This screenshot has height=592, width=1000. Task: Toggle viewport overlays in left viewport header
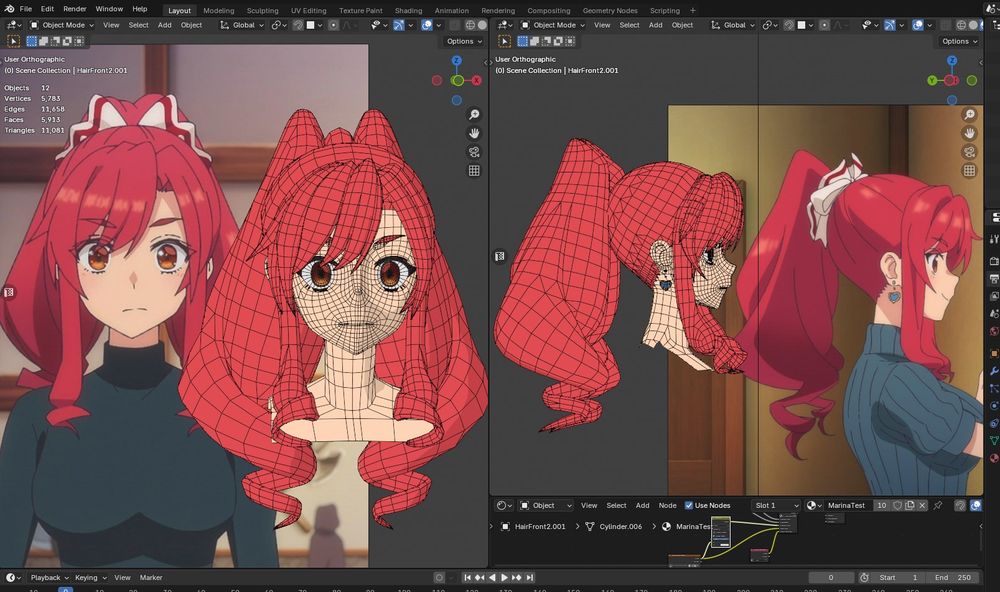tap(427, 25)
